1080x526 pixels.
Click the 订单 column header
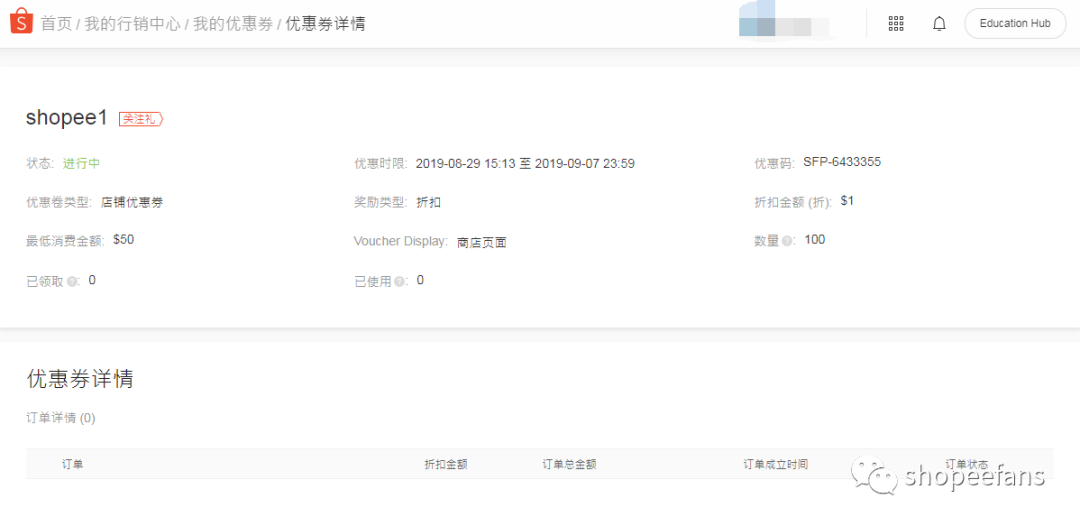coord(72,465)
